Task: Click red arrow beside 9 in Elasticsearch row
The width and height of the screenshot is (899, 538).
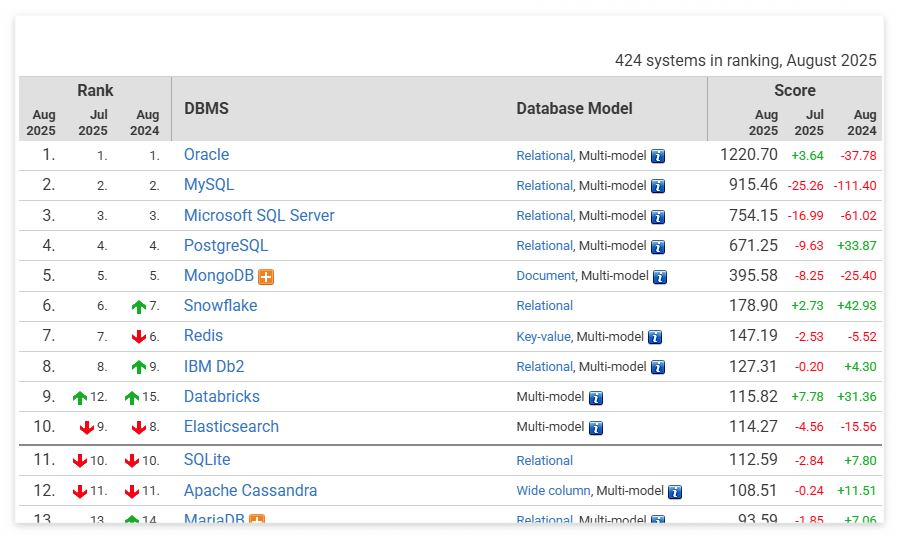Action: click(x=87, y=428)
